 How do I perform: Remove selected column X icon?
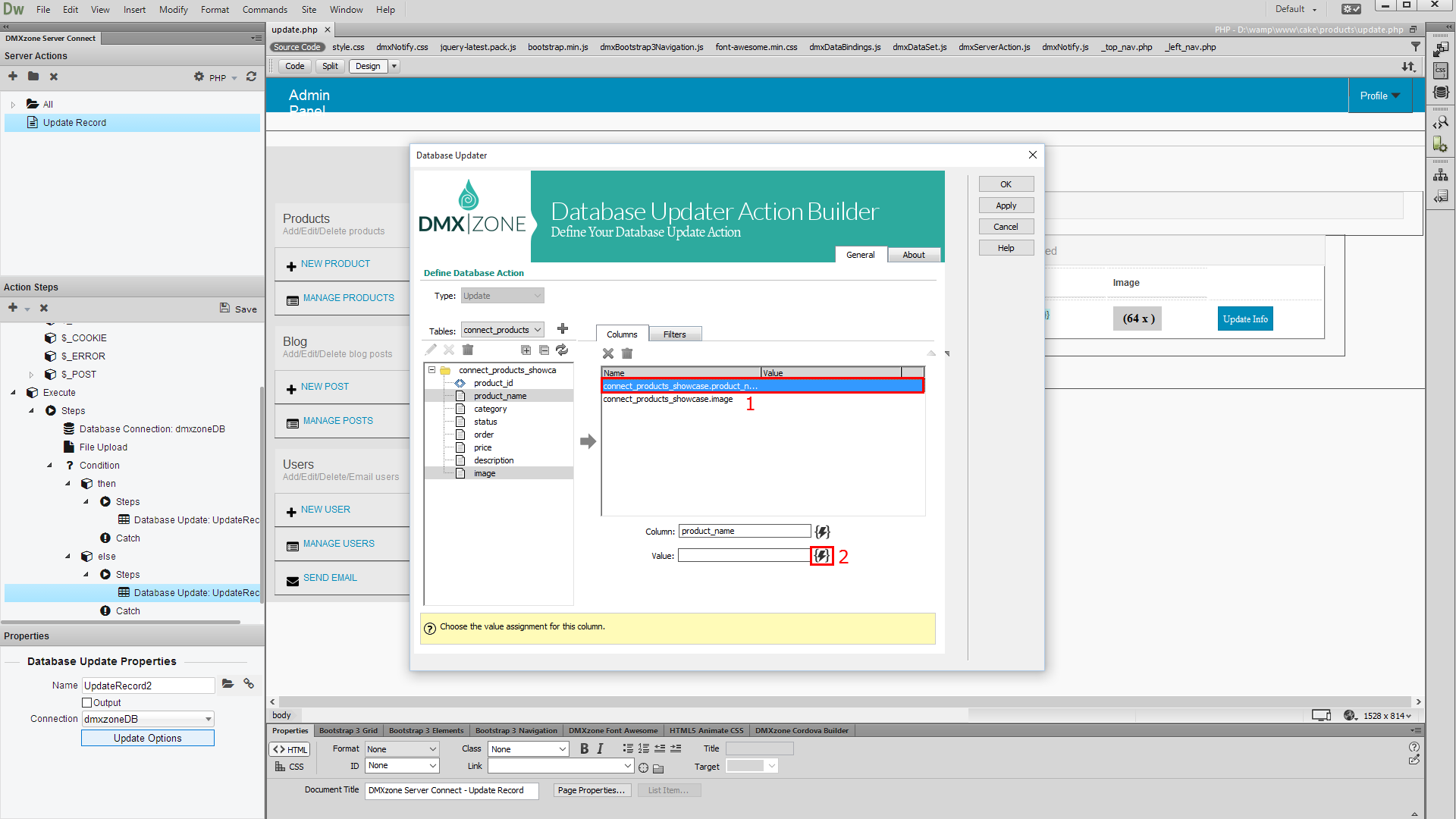click(608, 353)
